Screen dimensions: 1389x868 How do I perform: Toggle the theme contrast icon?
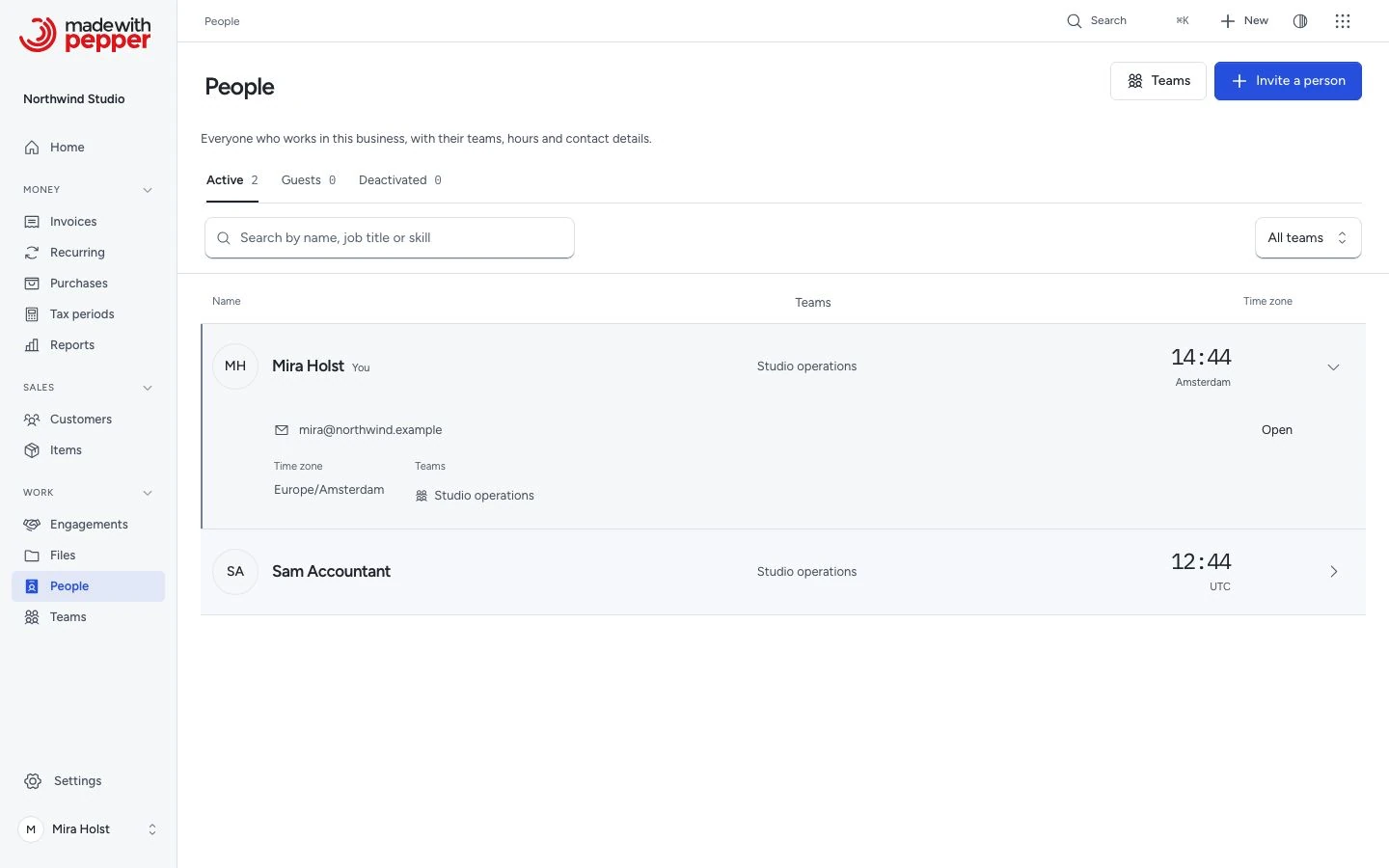[x=1300, y=21]
